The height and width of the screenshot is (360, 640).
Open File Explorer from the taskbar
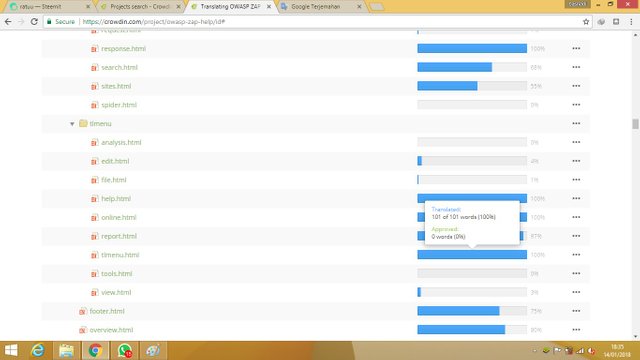66,351
